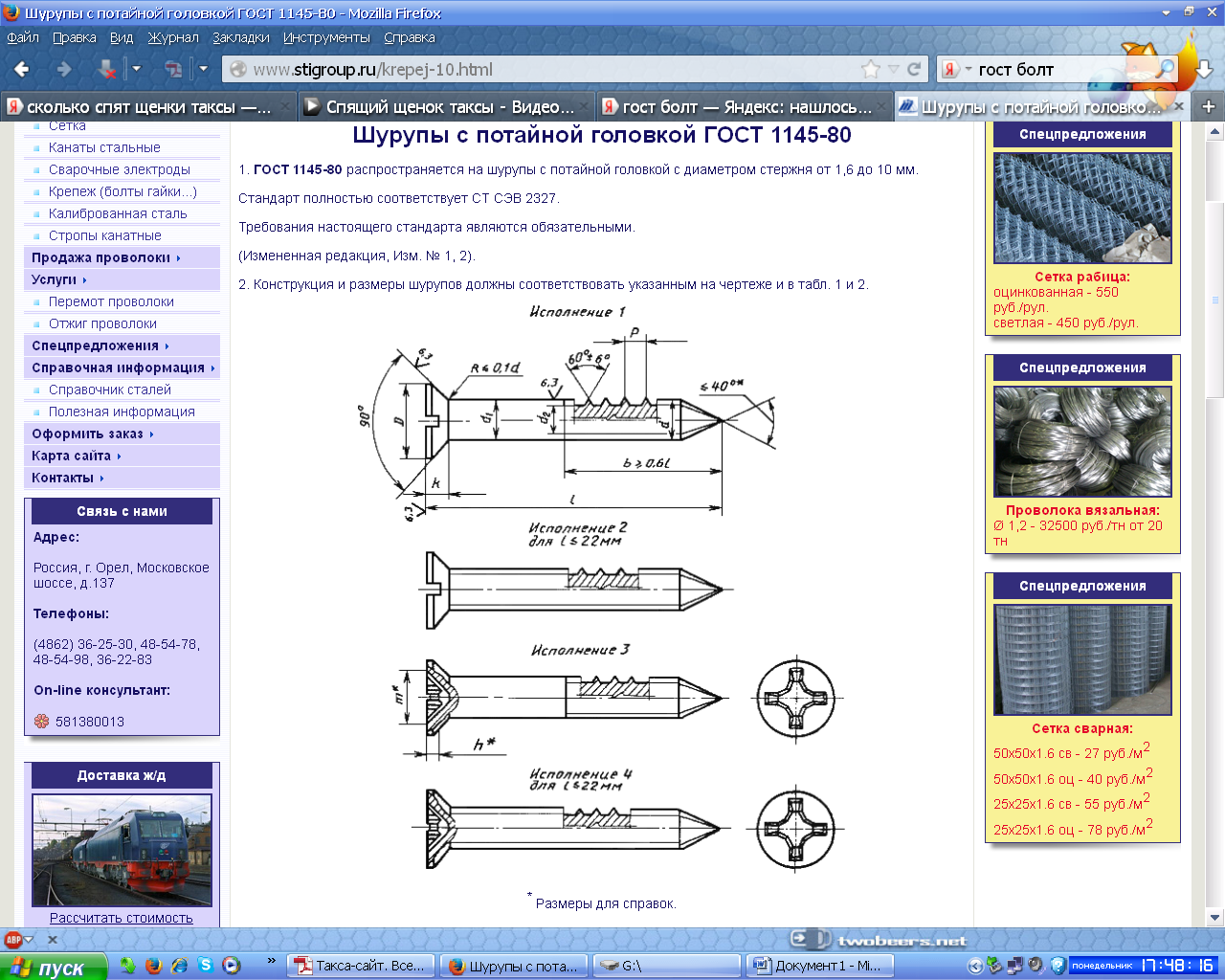Launch Skype from the quick launch bar
This screenshot has width=1225, height=980.
[205, 966]
